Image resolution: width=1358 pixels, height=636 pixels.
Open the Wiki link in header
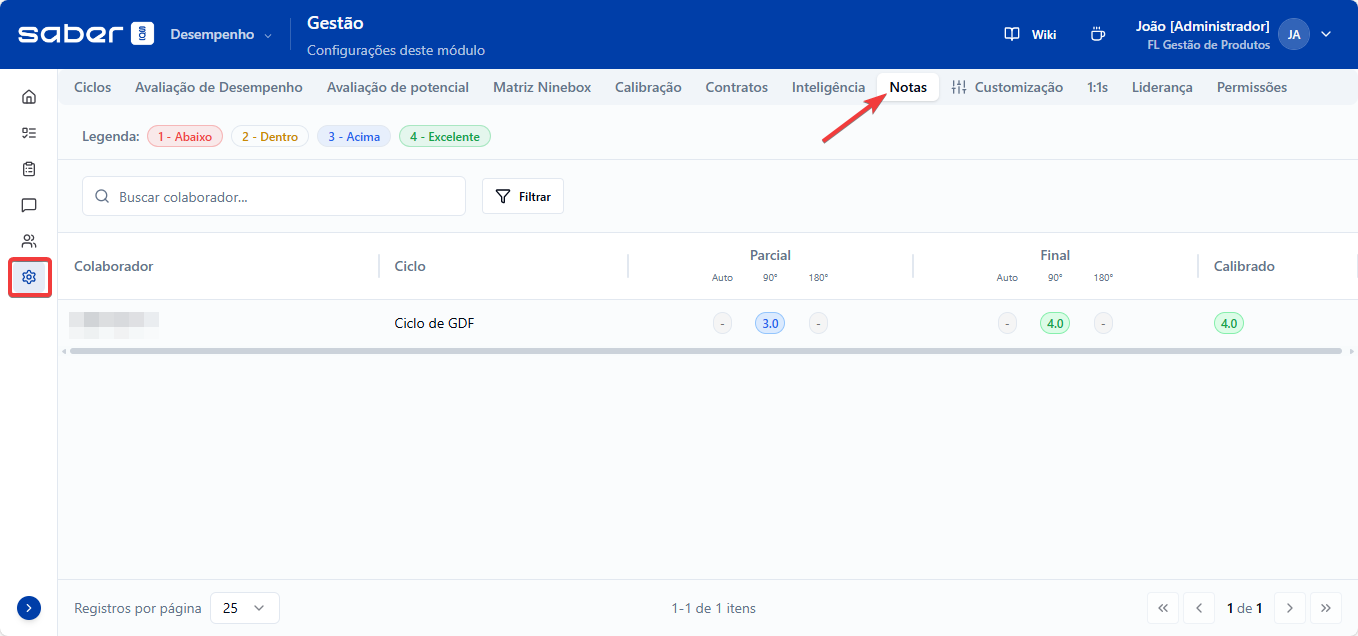click(x=1030, y=34)
